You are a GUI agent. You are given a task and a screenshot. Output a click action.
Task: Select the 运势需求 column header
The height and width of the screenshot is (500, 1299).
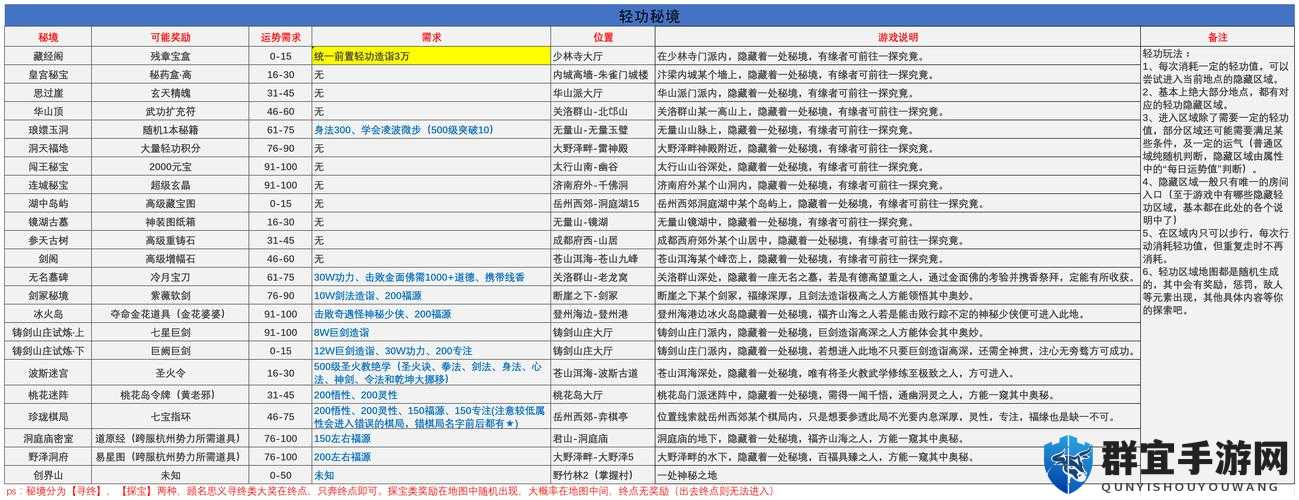click(x=280, y=37)
